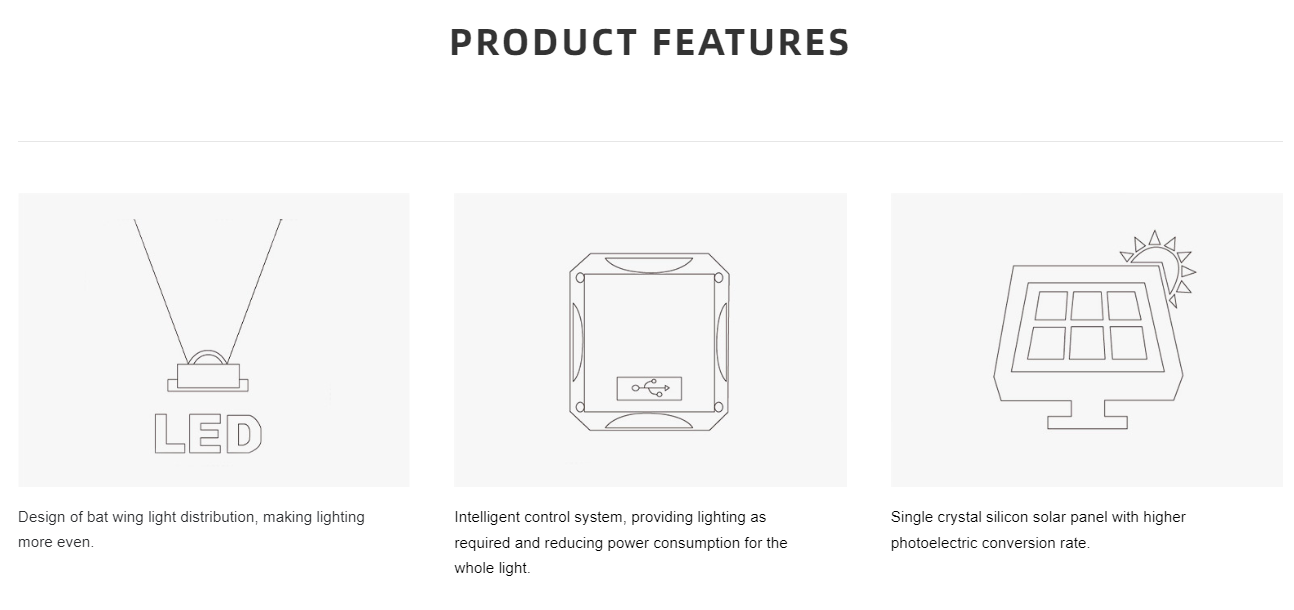1294x610 pixels.
Task: Select the middle feature card image
Action: pos(650,340)
